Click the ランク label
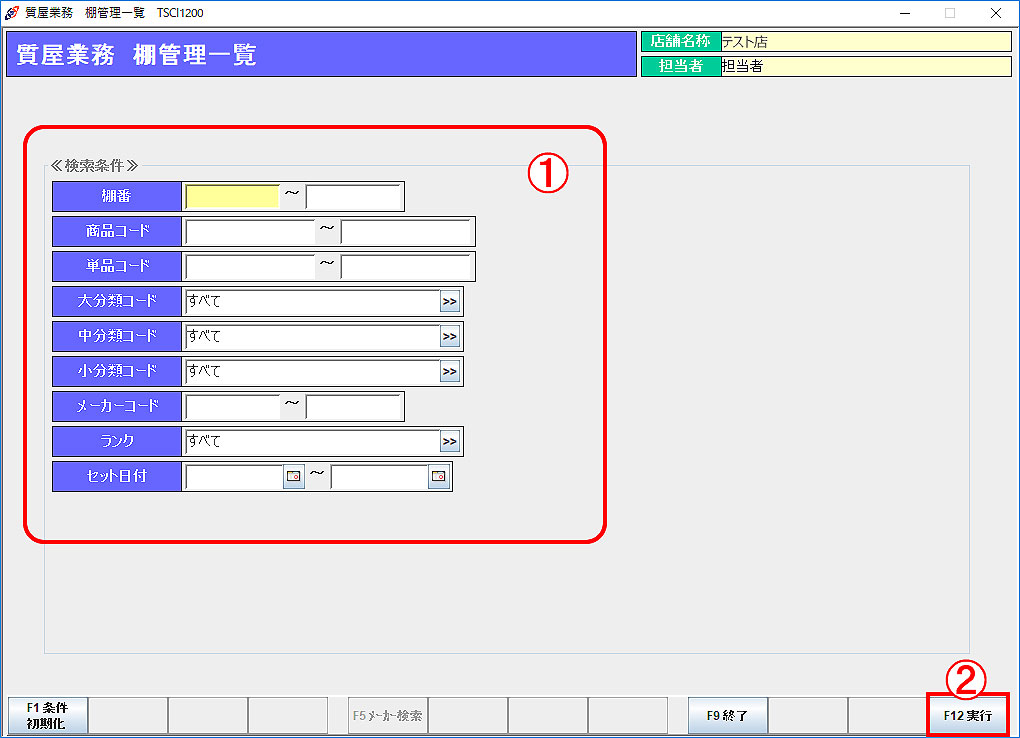The image size is (1020, 738). point(116,441)
